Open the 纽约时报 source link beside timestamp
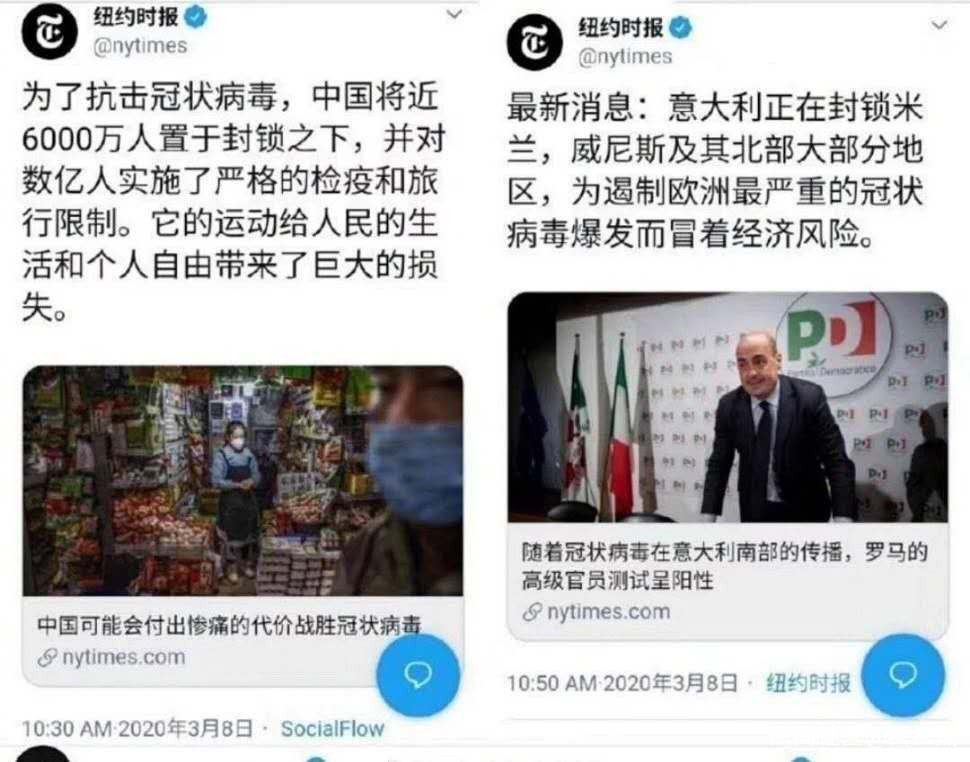 coord(808,683)
